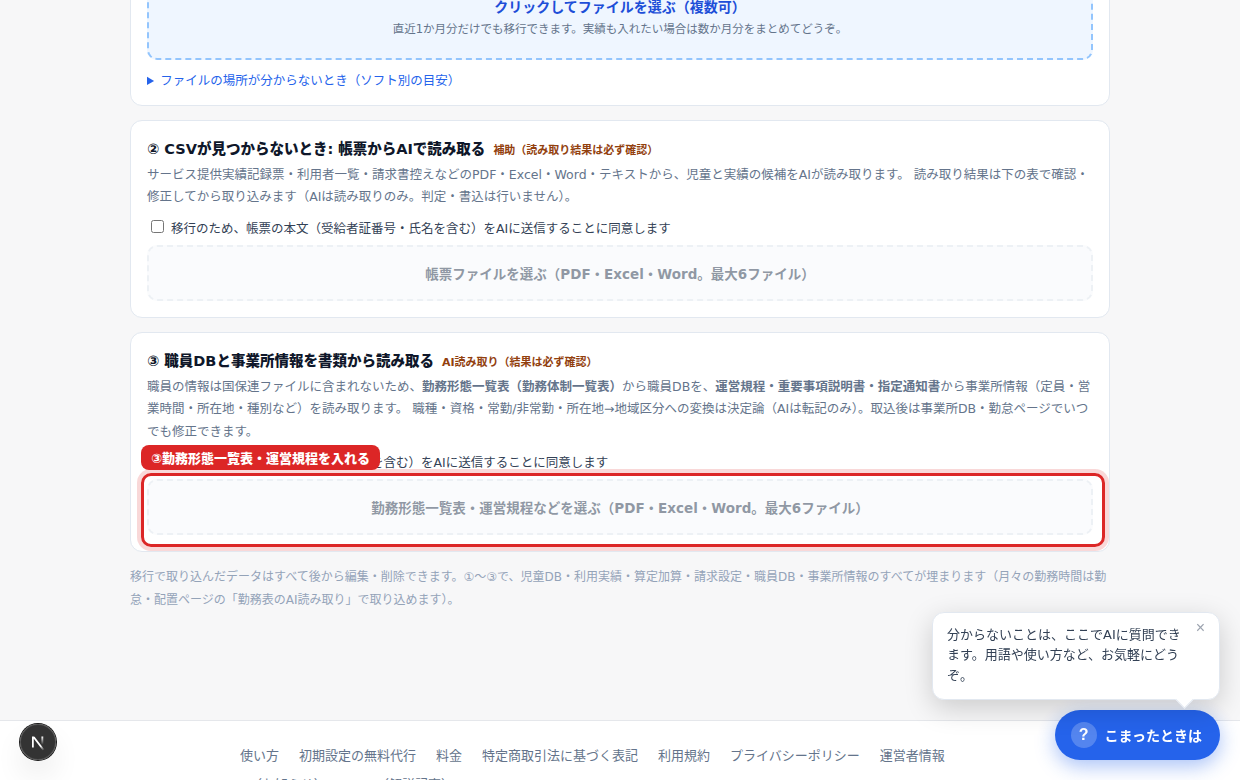Open the こまったときは help chat button
Screen dimensions: 1240x780
pos(1137,735)
